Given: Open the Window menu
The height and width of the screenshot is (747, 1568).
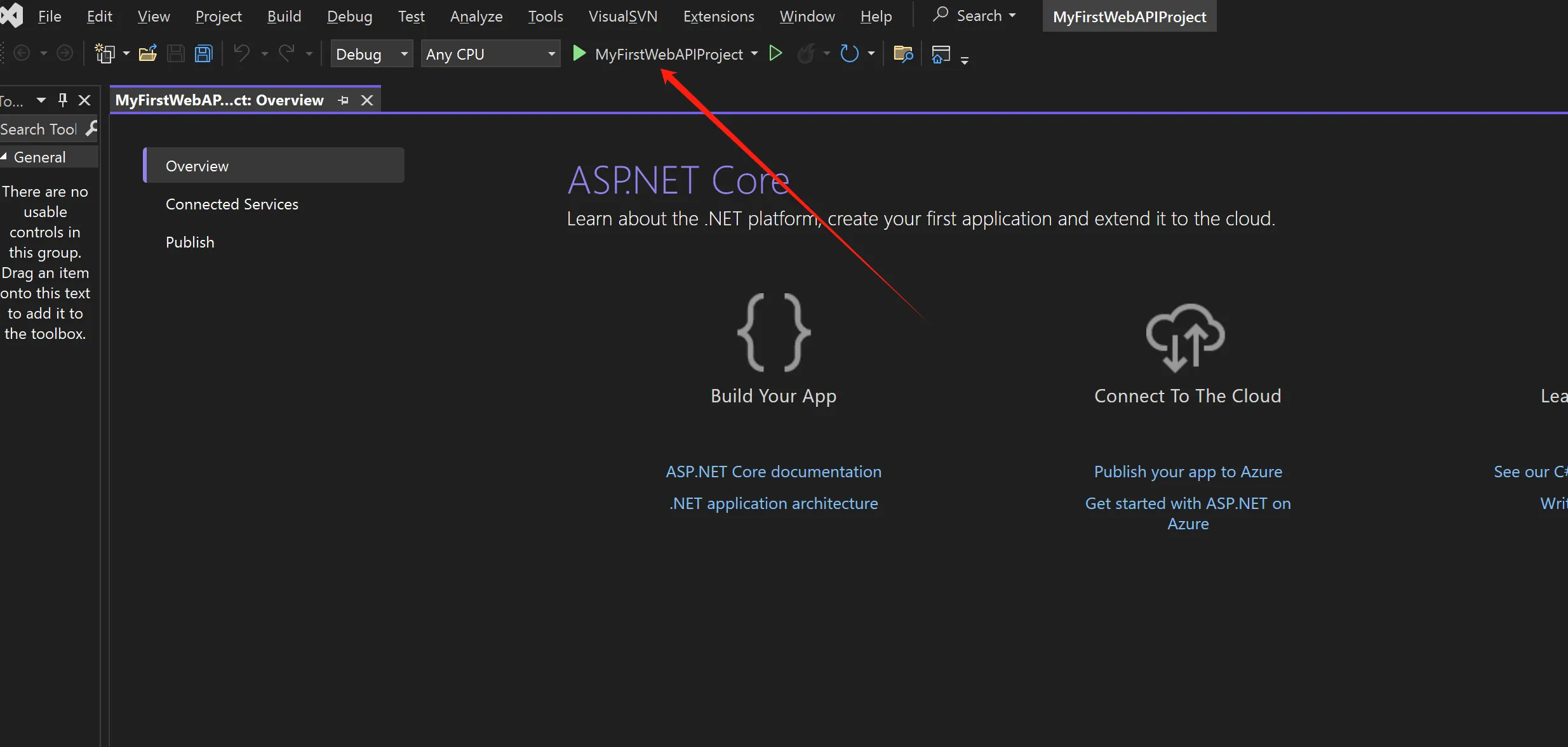Looking at the screenshot, I should coord(807,16).
